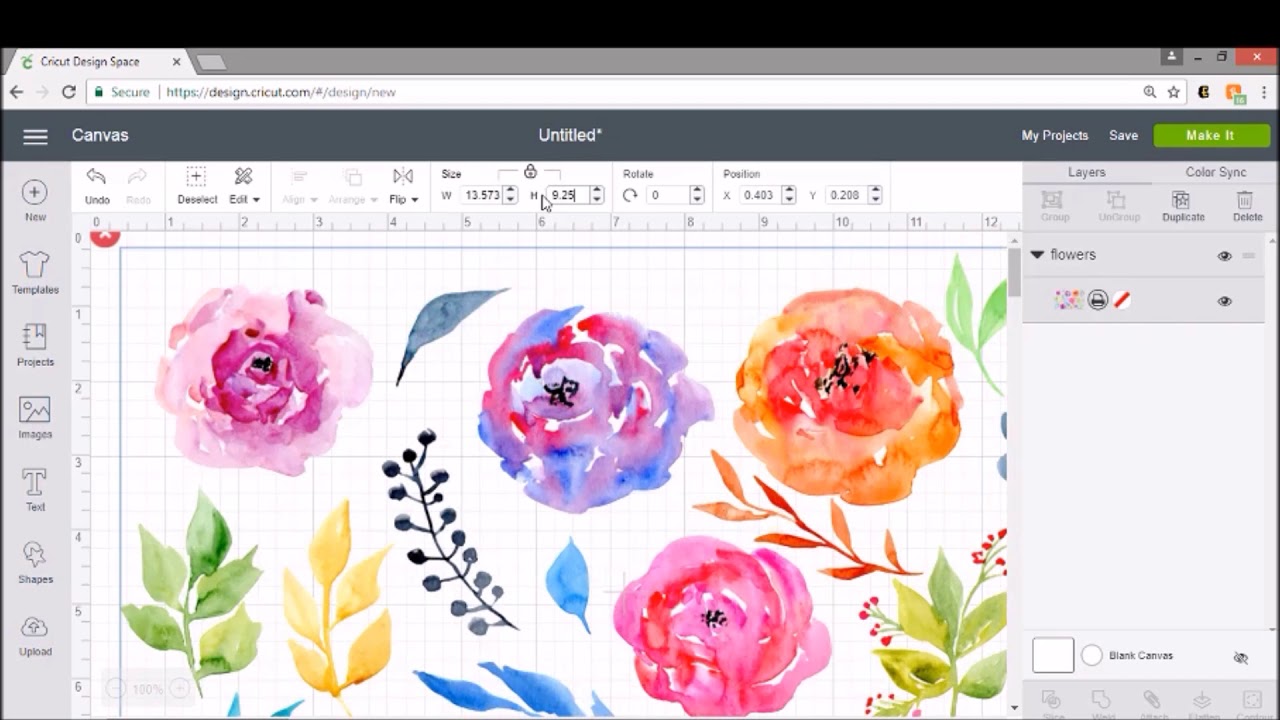Click the flowers layer drag handle
Screen dimensions: 1280x720
[1248, 256]
